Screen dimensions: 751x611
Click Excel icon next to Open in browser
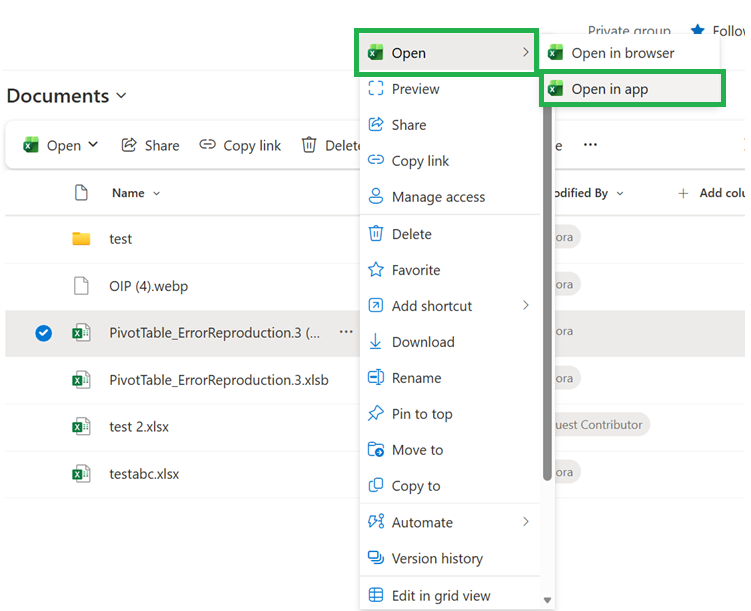555,52
